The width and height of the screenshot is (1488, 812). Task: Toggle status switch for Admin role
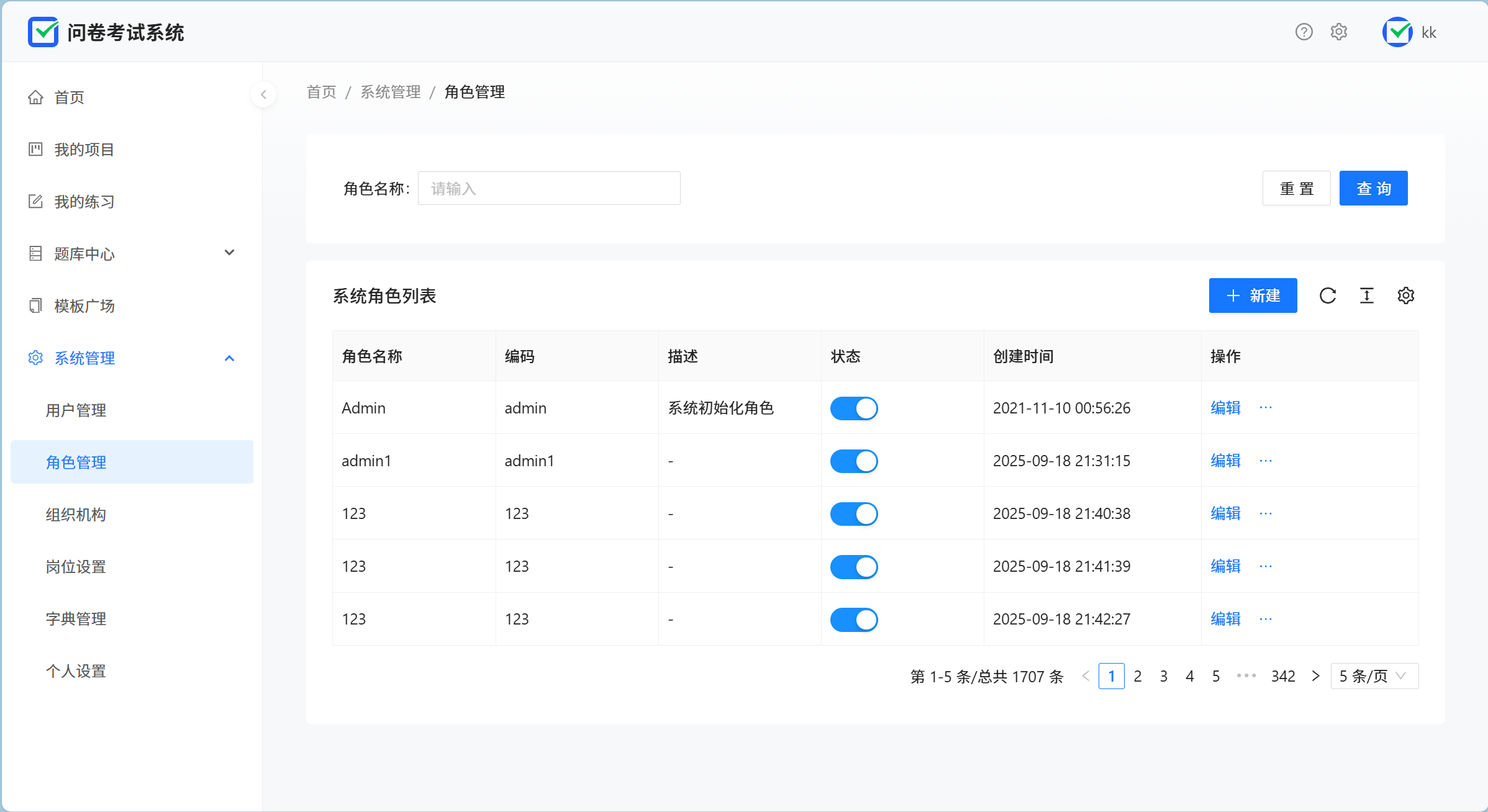tap(854, 408)
